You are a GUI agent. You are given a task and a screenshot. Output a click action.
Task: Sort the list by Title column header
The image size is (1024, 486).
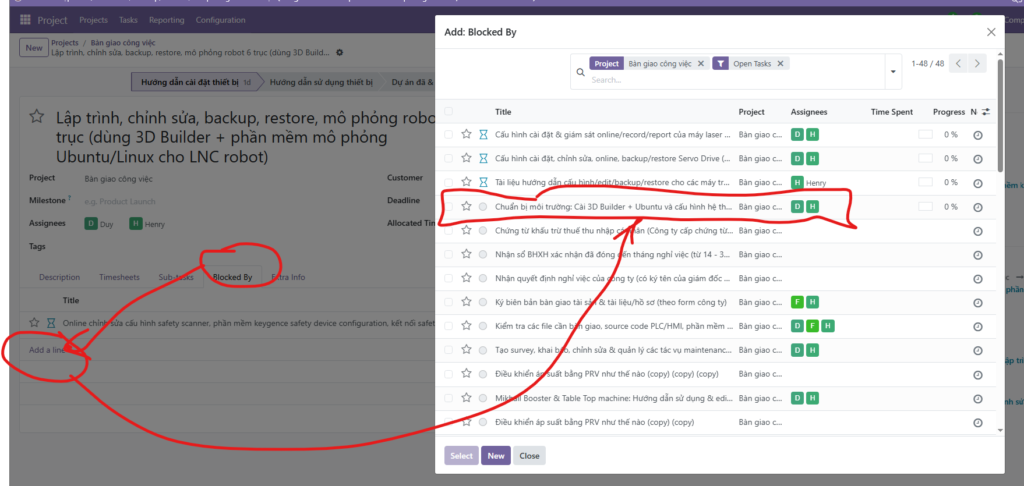503,112
